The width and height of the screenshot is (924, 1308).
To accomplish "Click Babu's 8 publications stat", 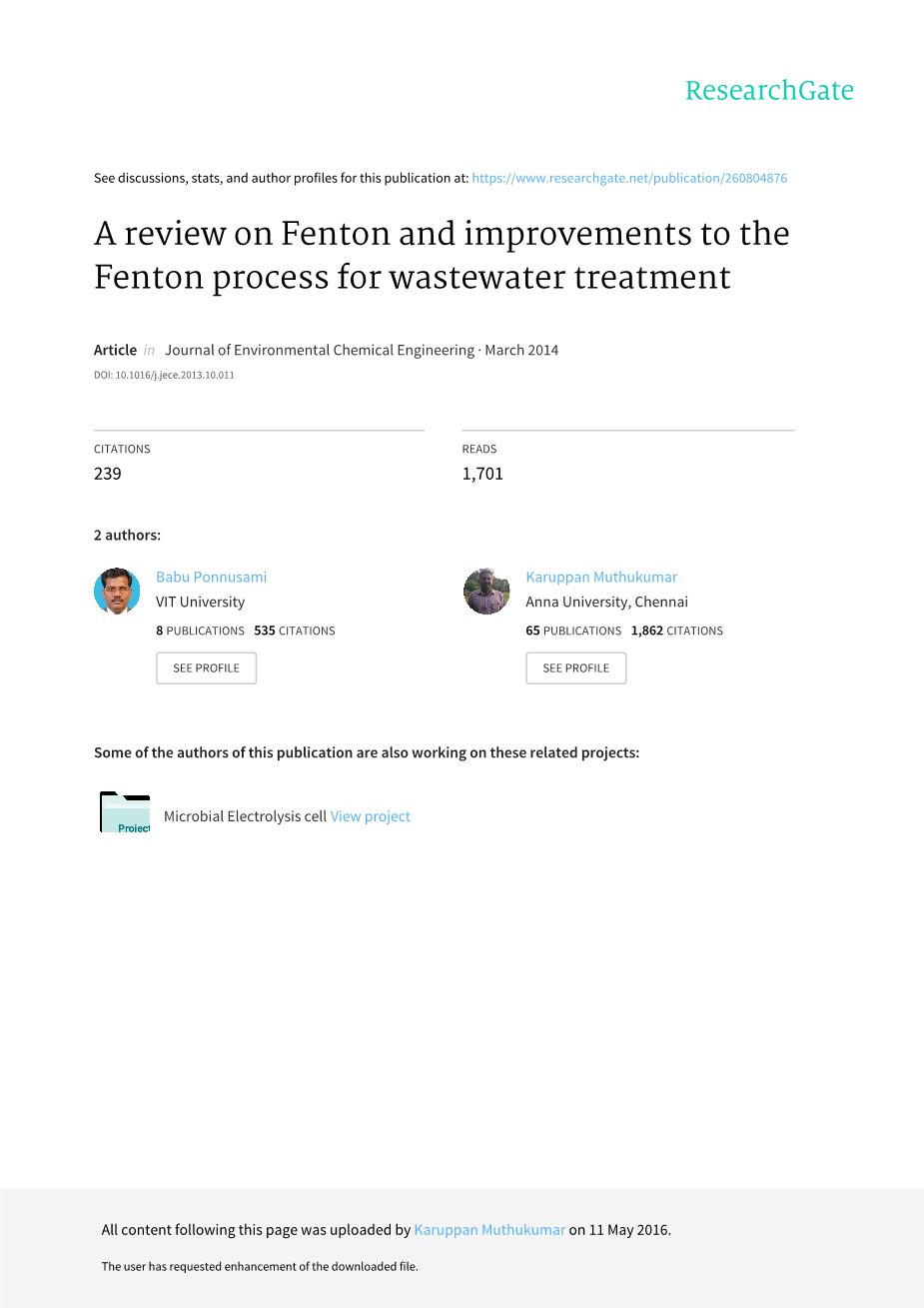I will click(x=200, y=631).
